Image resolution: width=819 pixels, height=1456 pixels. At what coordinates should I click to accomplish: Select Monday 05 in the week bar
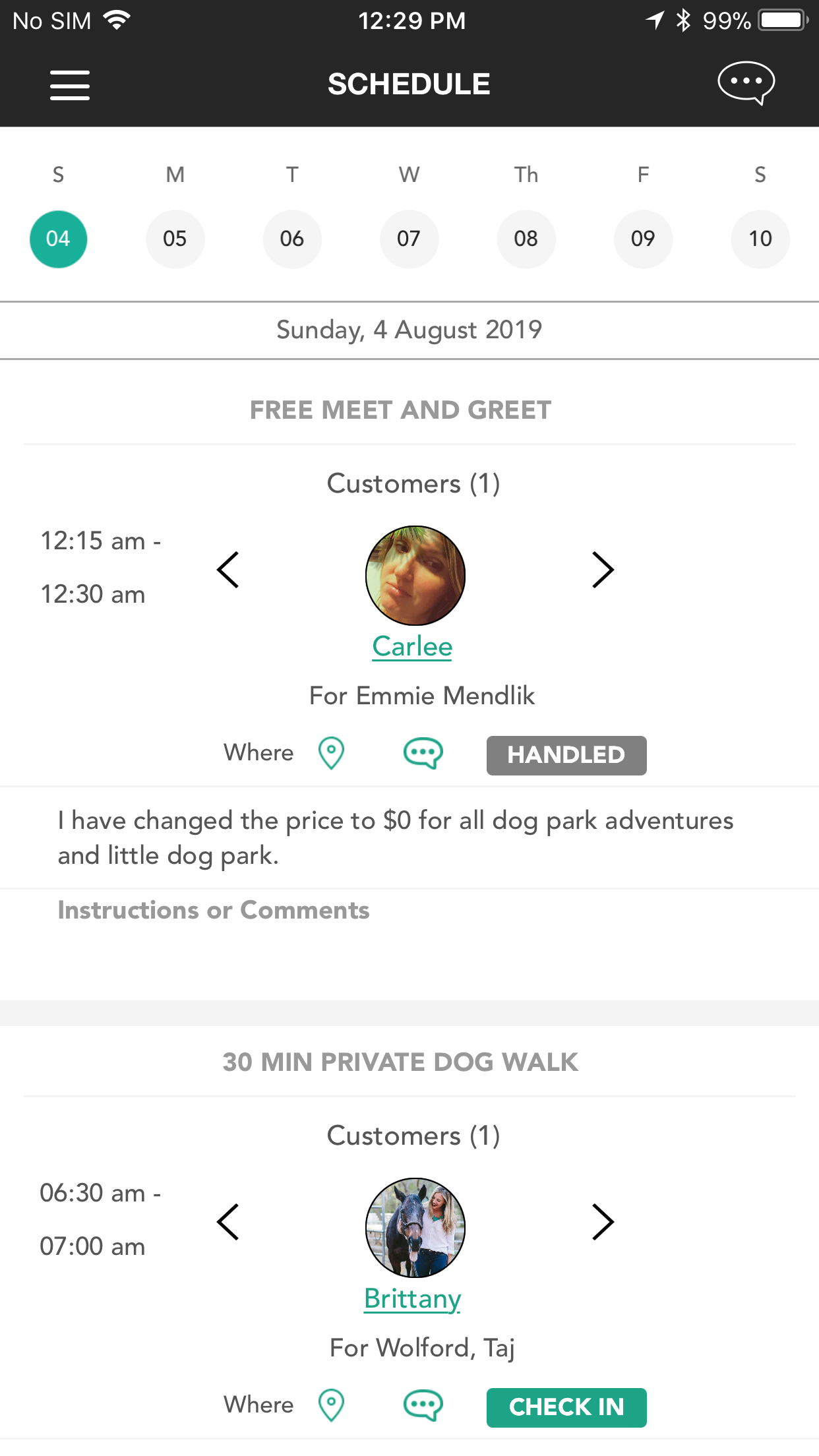(175, 239)
